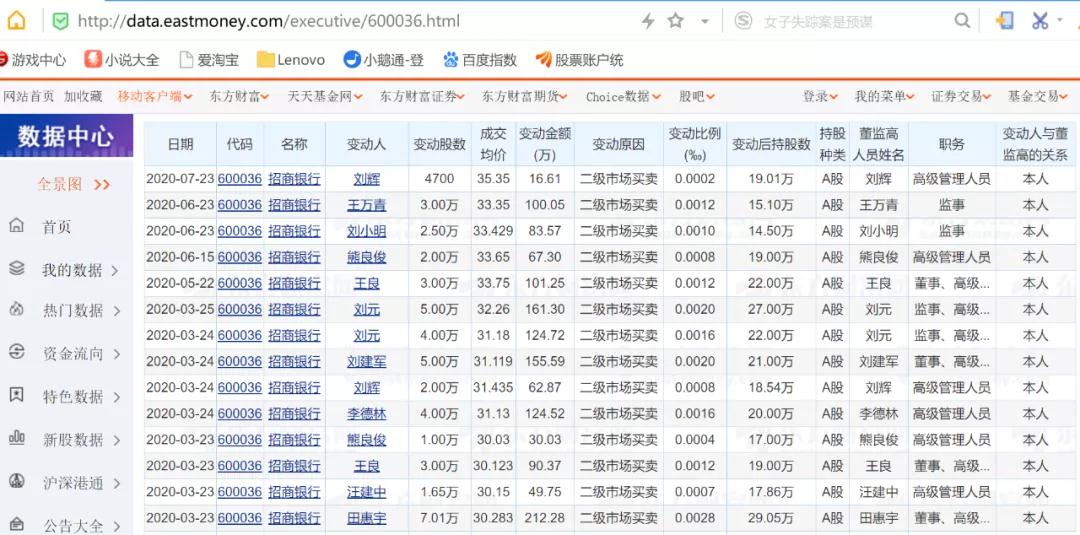The width and height of the screenshot is (1080, 535).
Task: Click the browser home icon
Action: (16, 21)
